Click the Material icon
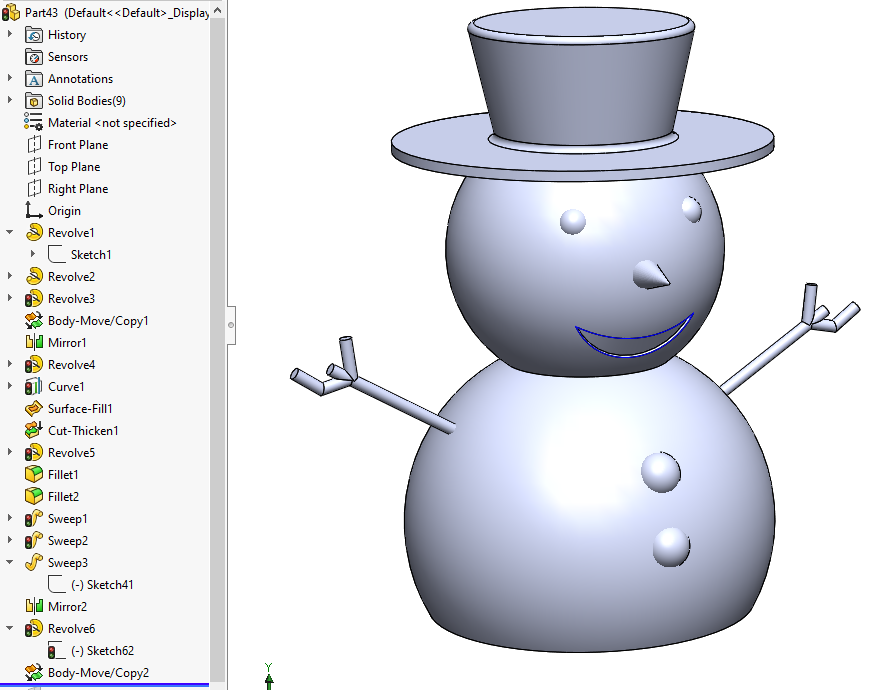Image resolution: width=895 pixels, height=690 pixels. (x=34, y=123)
